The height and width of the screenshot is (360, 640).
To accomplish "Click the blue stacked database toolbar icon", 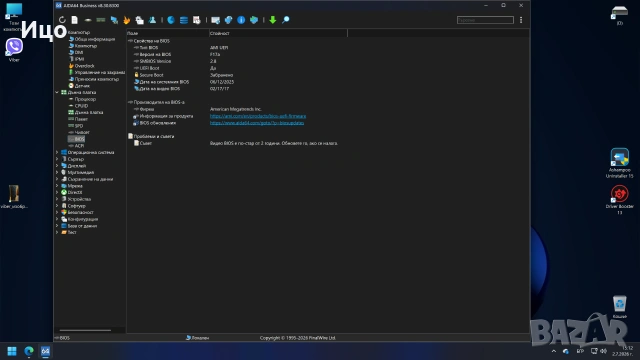I will point(184,20).
